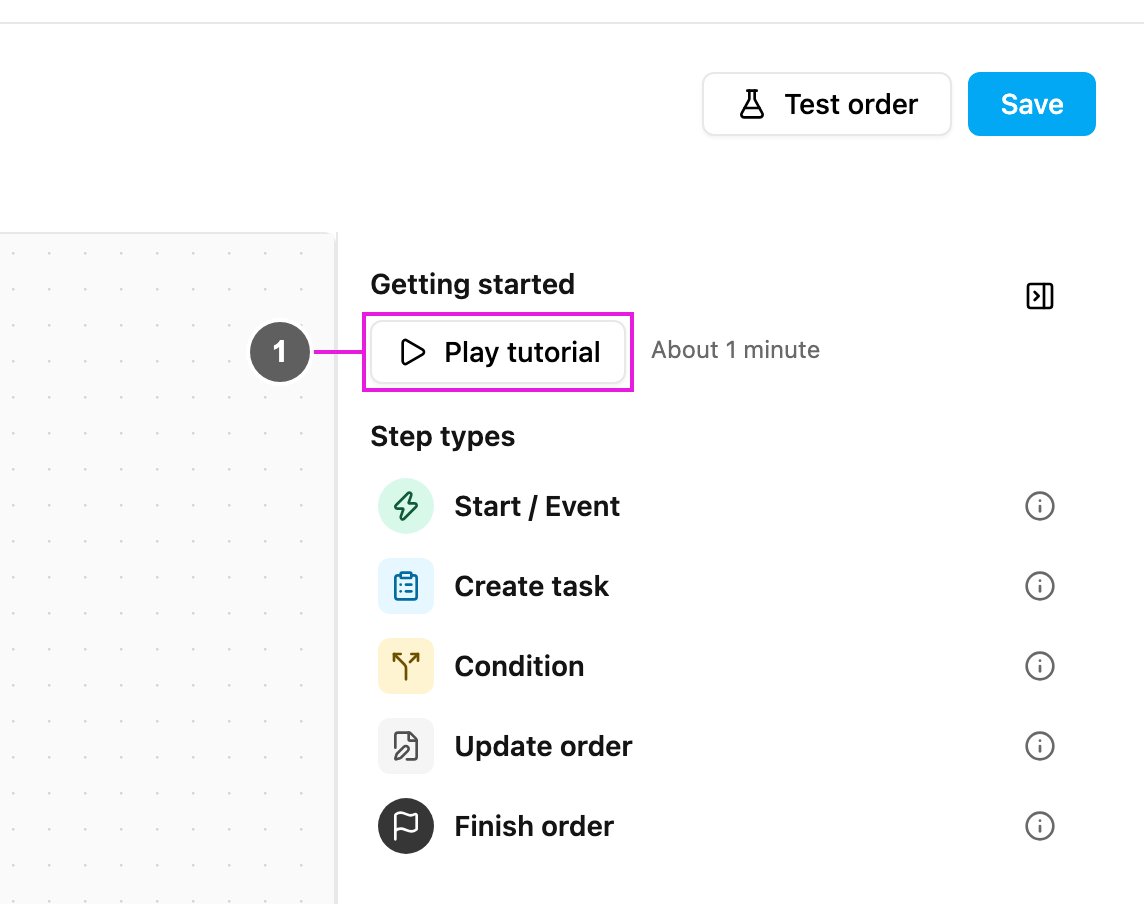
Task: Click the Test order button
Action: click(x=827, y=104)
